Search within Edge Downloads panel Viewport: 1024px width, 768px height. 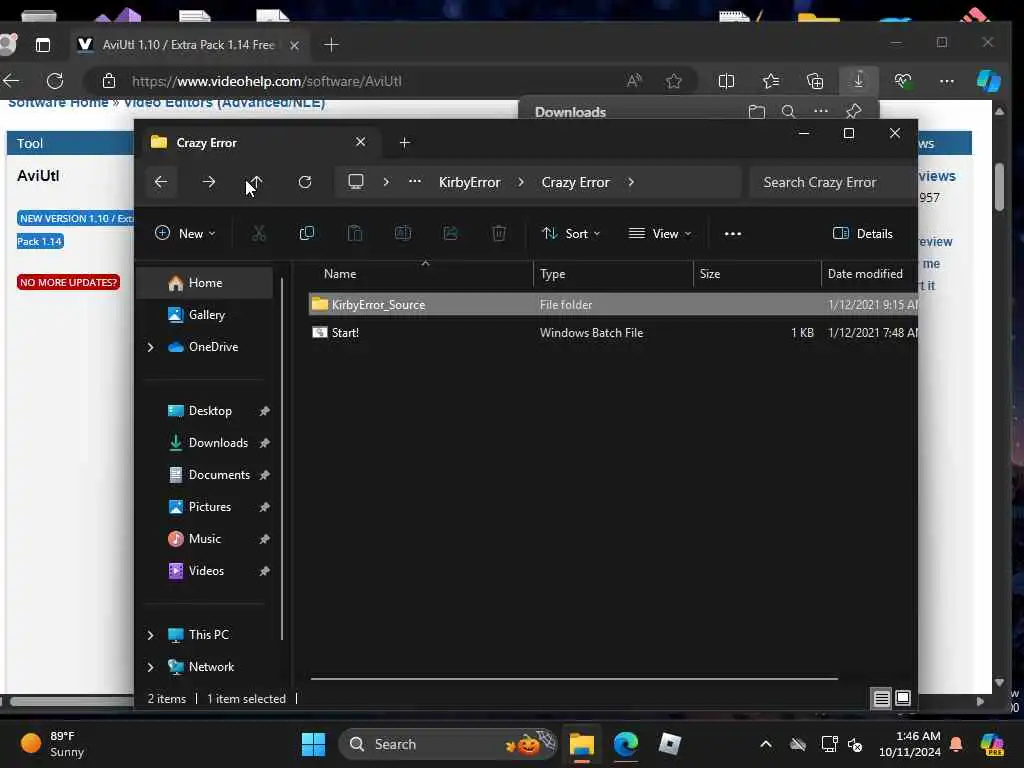[x=788, y=112]
